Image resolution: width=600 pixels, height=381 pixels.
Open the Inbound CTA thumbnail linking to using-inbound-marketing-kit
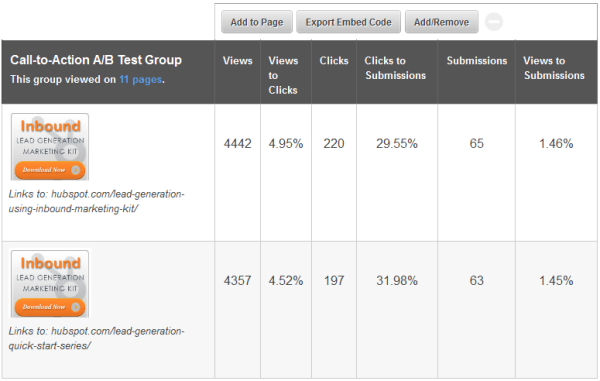coord(50,147)
